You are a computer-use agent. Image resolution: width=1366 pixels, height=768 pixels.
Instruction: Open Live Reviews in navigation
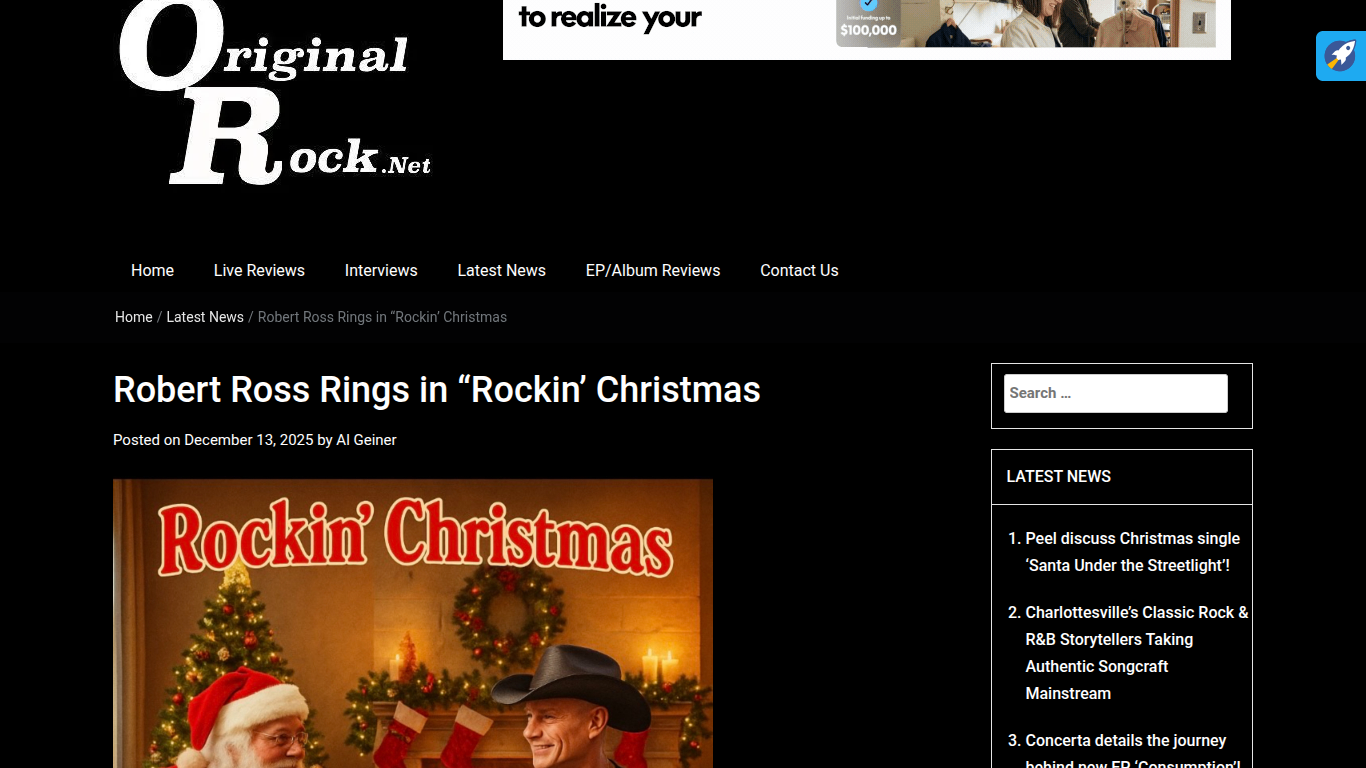(259, 270)
